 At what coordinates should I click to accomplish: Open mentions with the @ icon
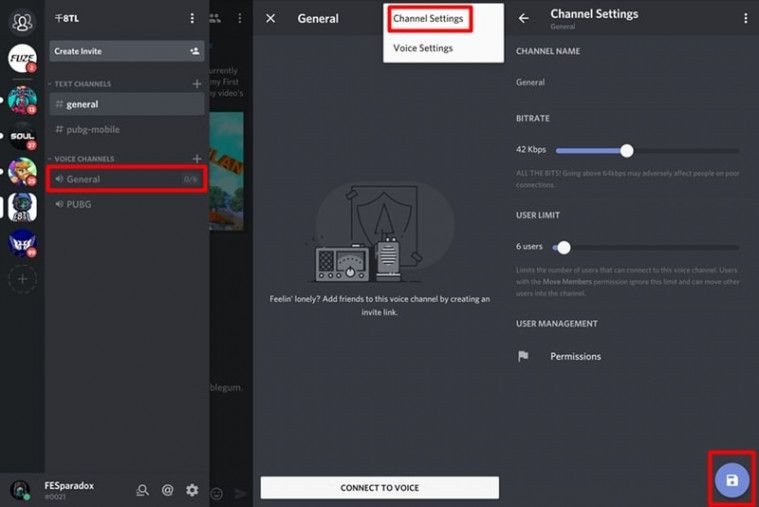167,490
